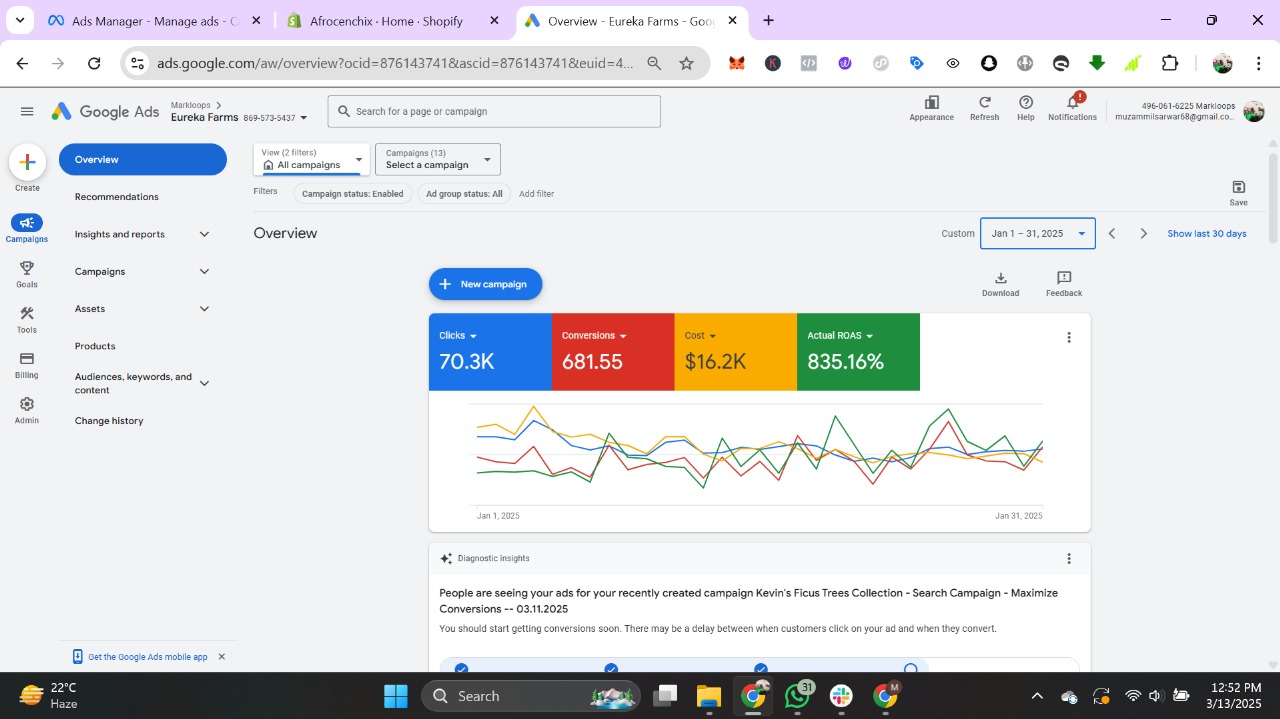Open the Windows Start menu
1280x719 pixels.
[x=396, y=696]
